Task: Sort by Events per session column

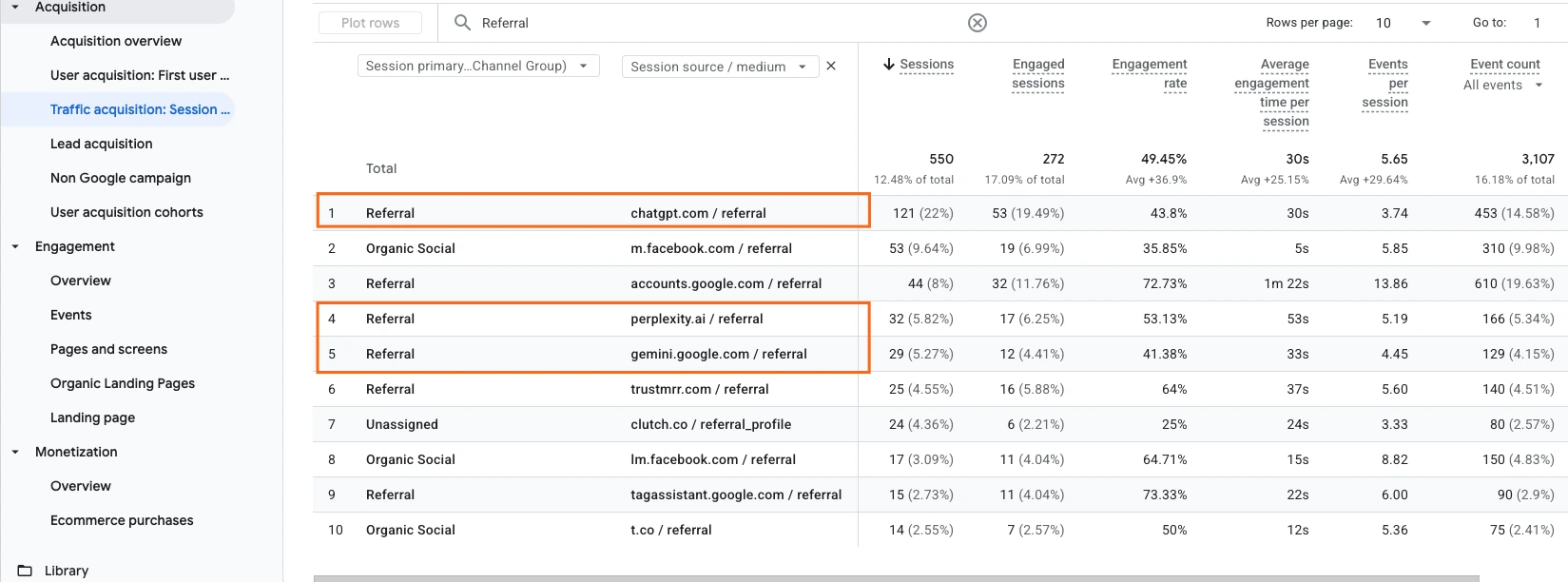Action: click(1384, 84)
